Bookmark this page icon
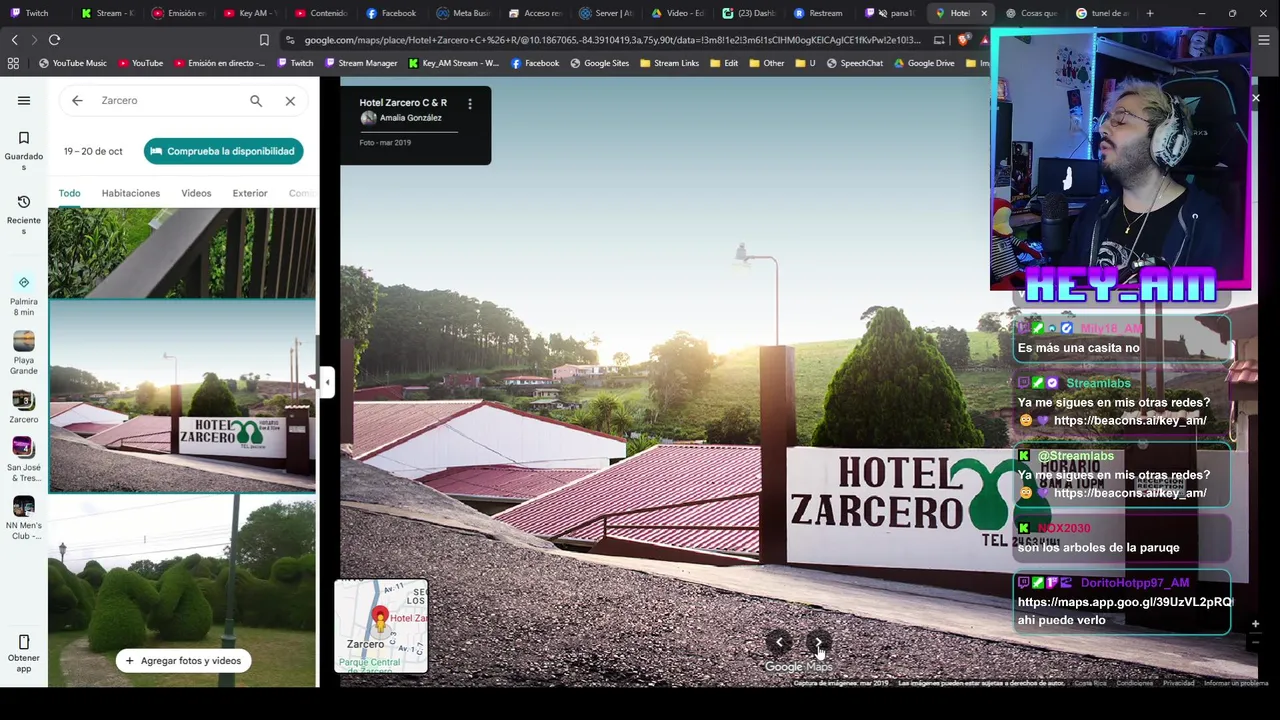Screen dimensions: 1280x720 coord(264,40)
